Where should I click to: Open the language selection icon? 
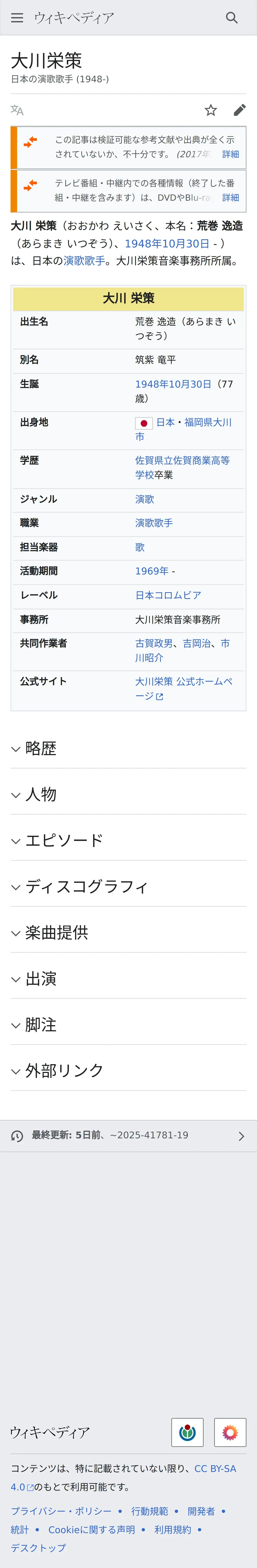pyautogui.click(x=17, y=110)
